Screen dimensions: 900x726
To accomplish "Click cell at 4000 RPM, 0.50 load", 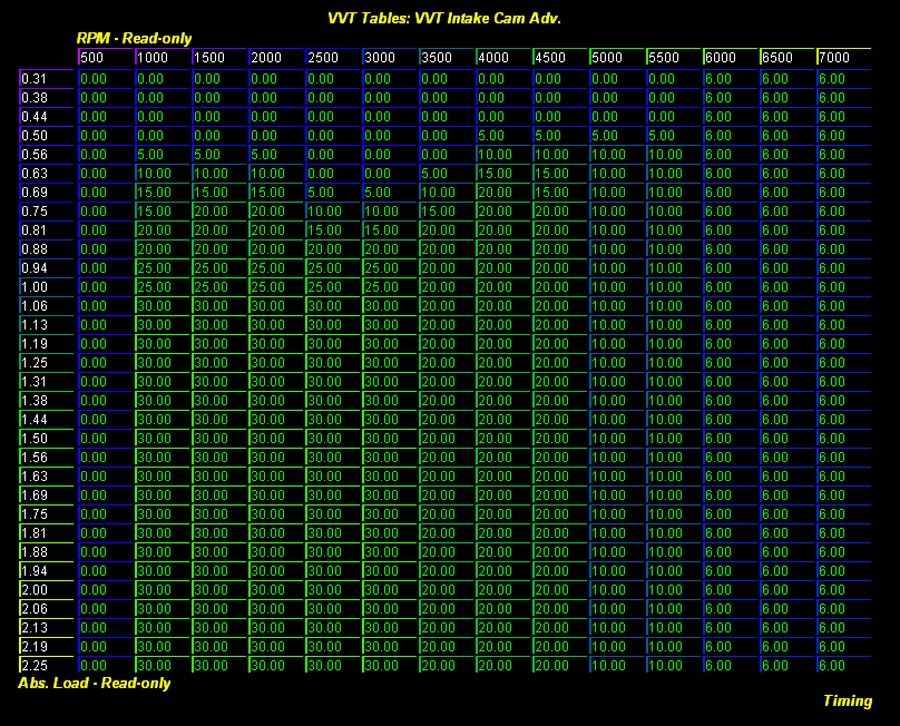I will coord(503,136).
